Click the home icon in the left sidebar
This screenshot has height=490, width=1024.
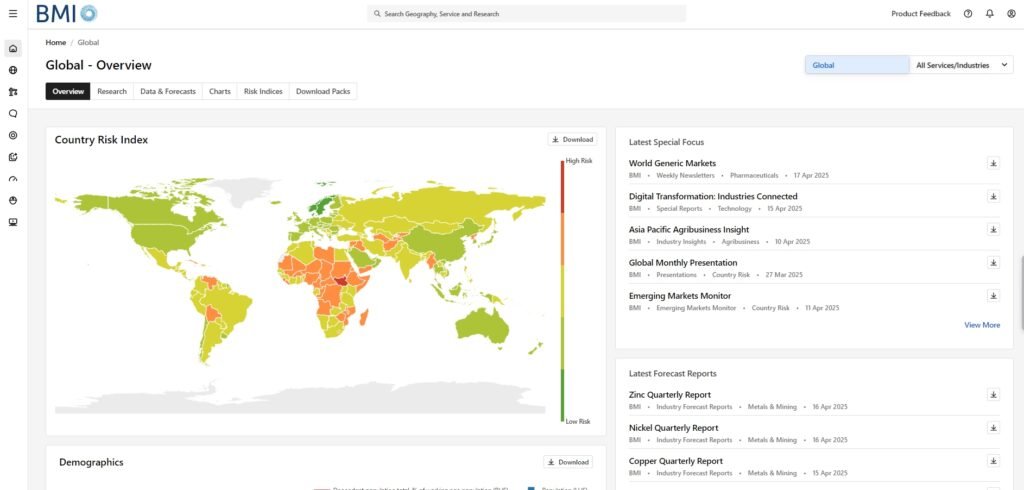pyautogui.click(x=13, y=49)
